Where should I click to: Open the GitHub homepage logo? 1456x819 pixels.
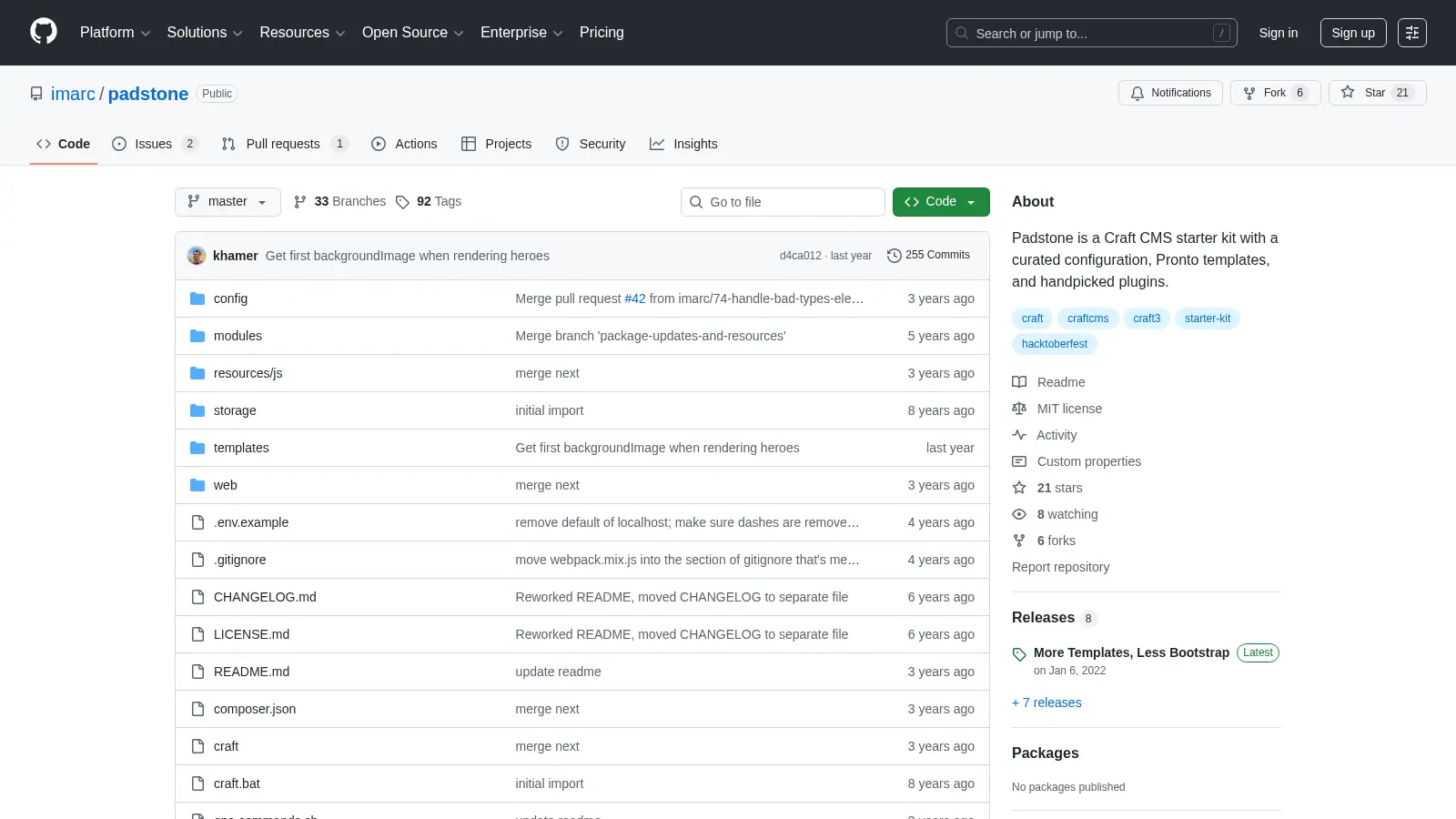pyautogui.click(x=44, y=32)
